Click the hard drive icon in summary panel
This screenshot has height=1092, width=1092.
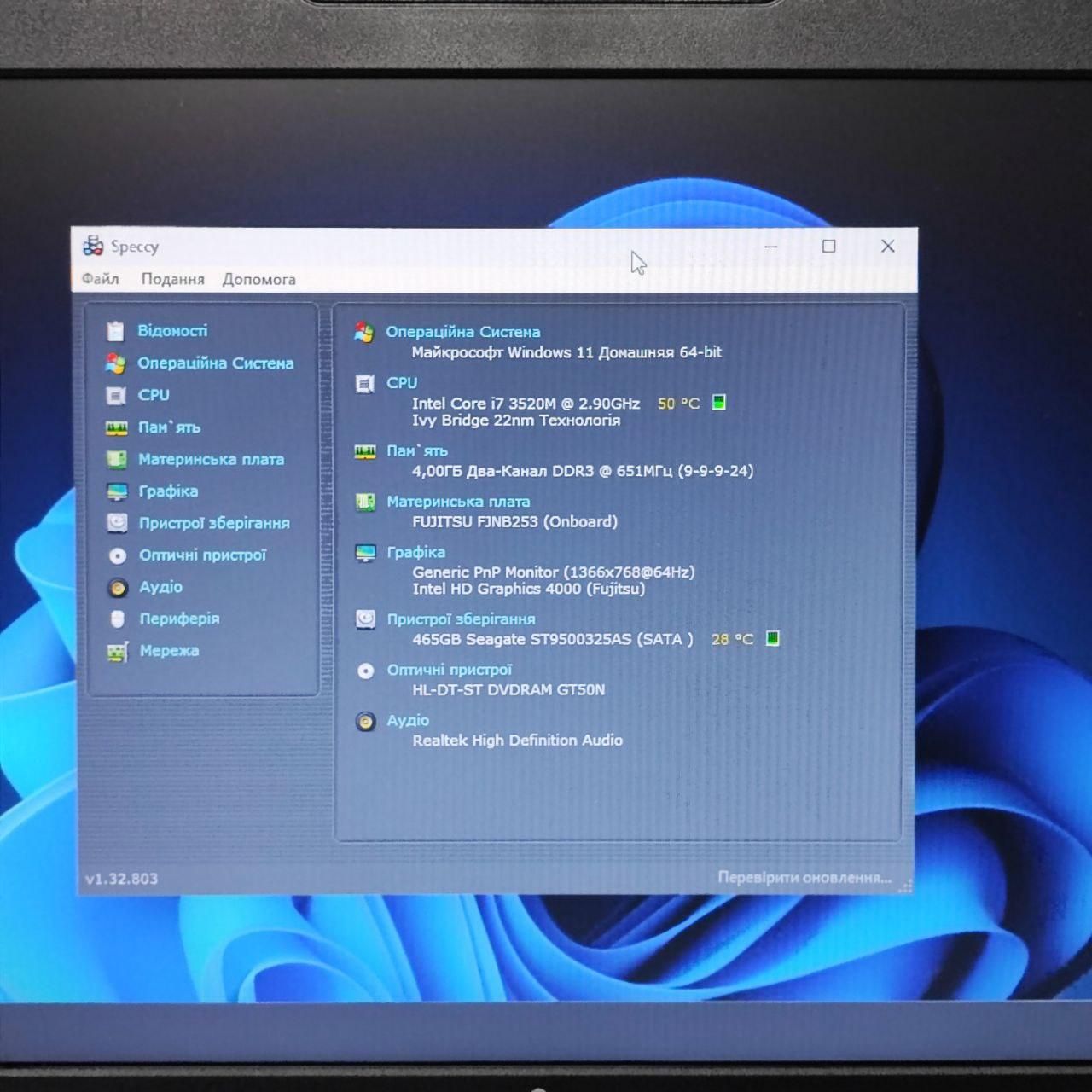point(366,619)
